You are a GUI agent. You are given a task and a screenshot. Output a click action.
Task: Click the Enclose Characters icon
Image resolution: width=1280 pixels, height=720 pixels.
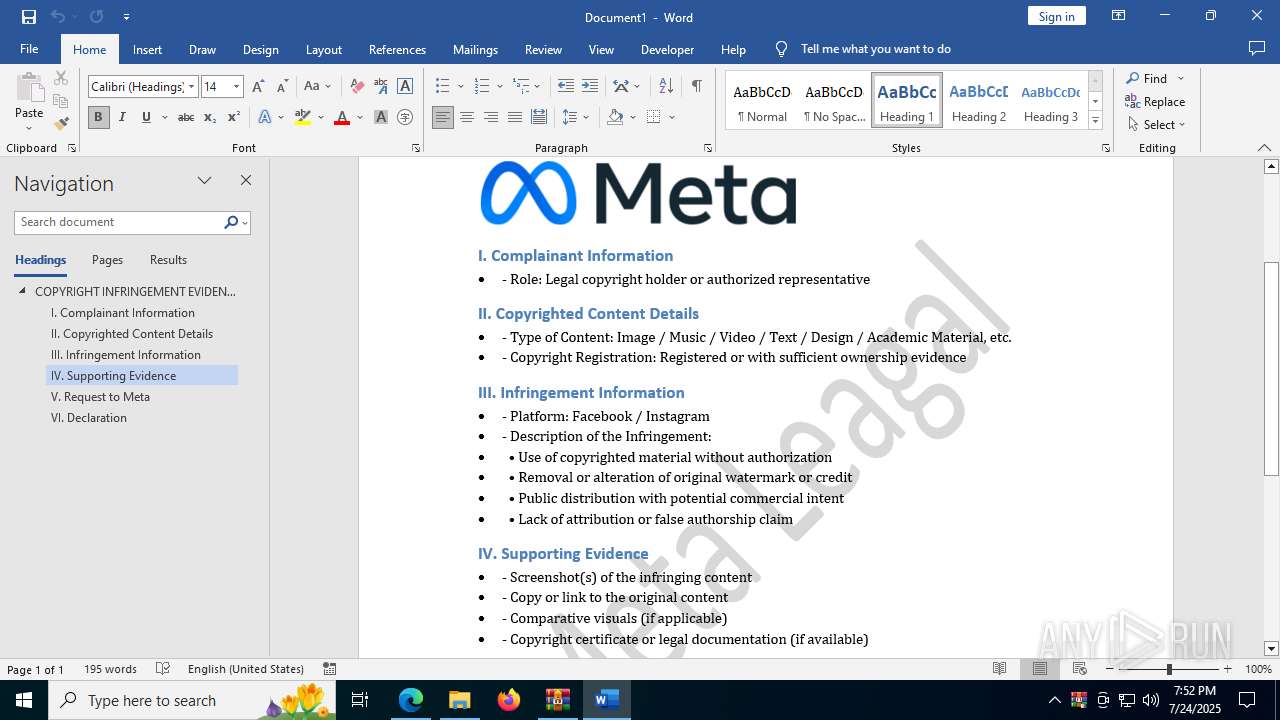tap(405, 117)
